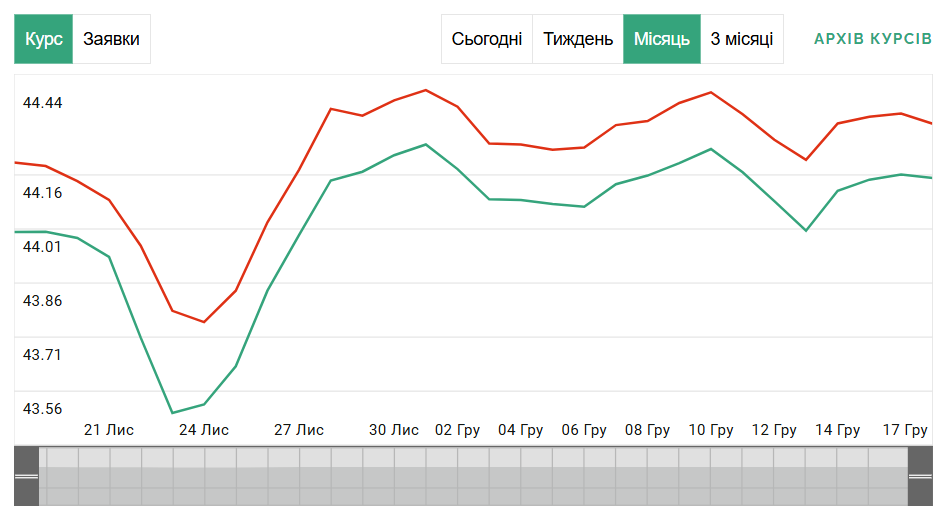Open the АРХІВ КУРСІВ link

click(872, 39)
